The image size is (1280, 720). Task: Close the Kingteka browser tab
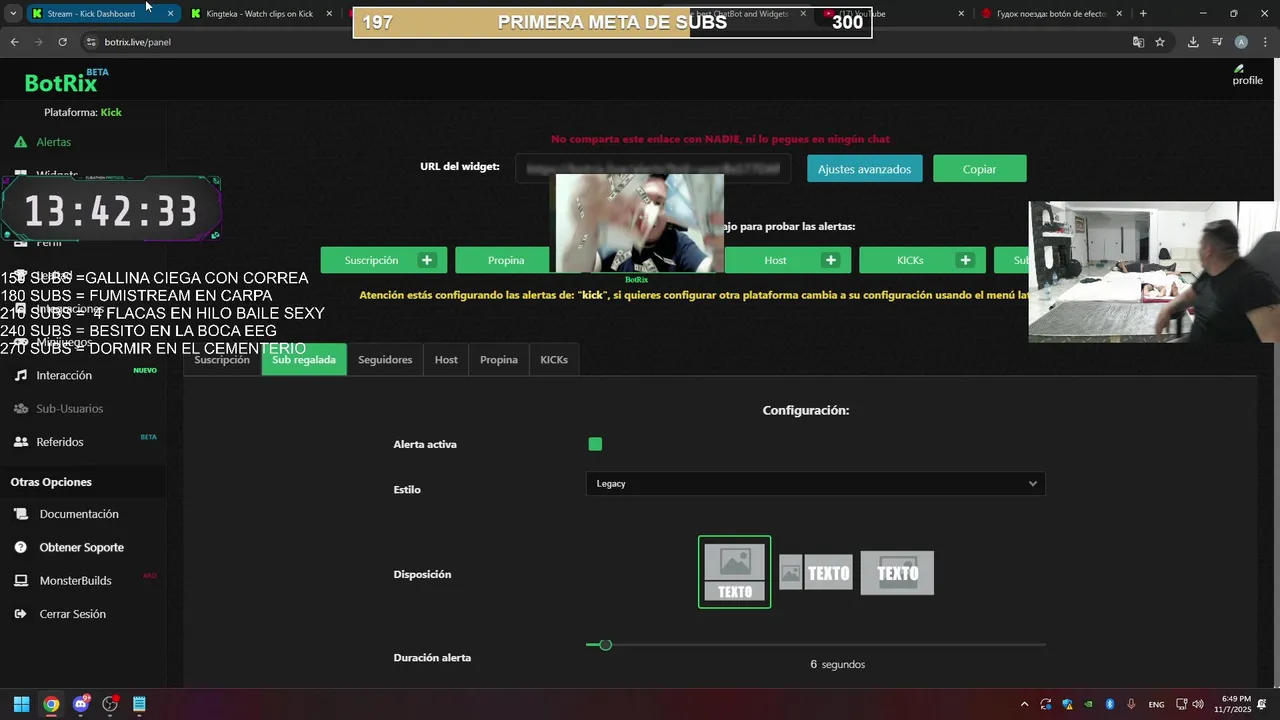[x=329, y=13]
